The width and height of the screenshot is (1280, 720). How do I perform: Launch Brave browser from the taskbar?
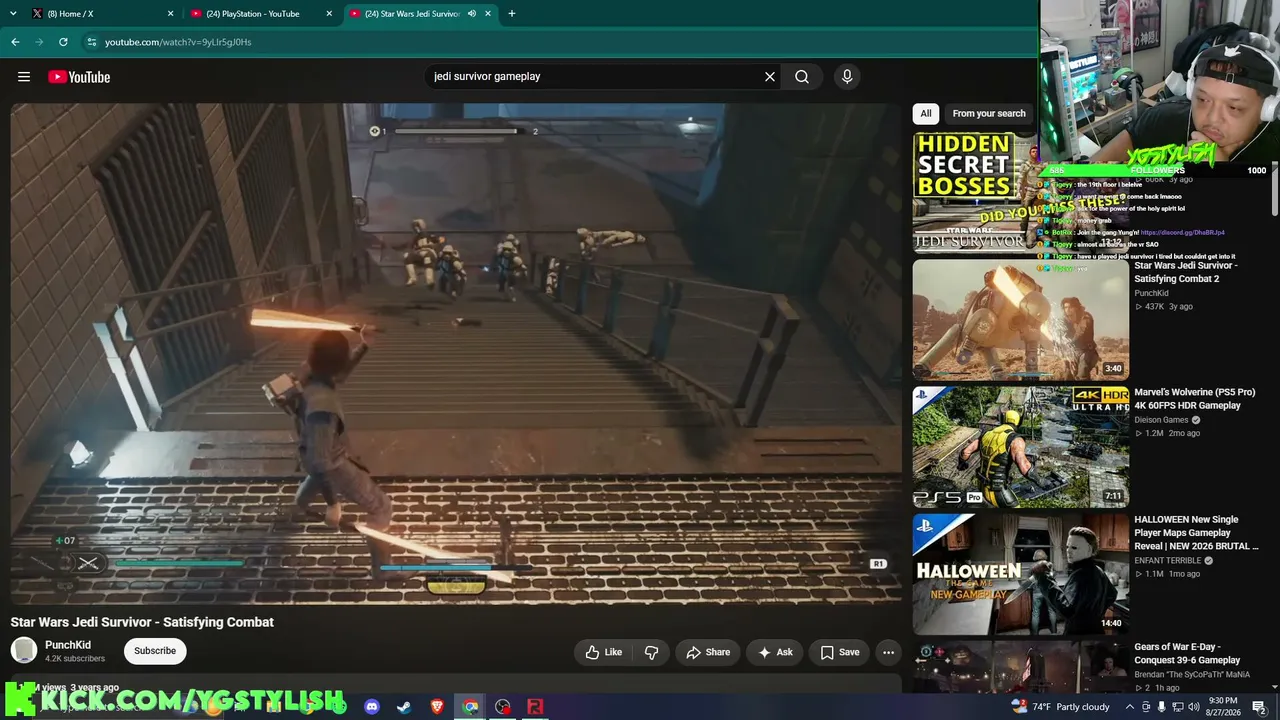[x=437, y=707]
